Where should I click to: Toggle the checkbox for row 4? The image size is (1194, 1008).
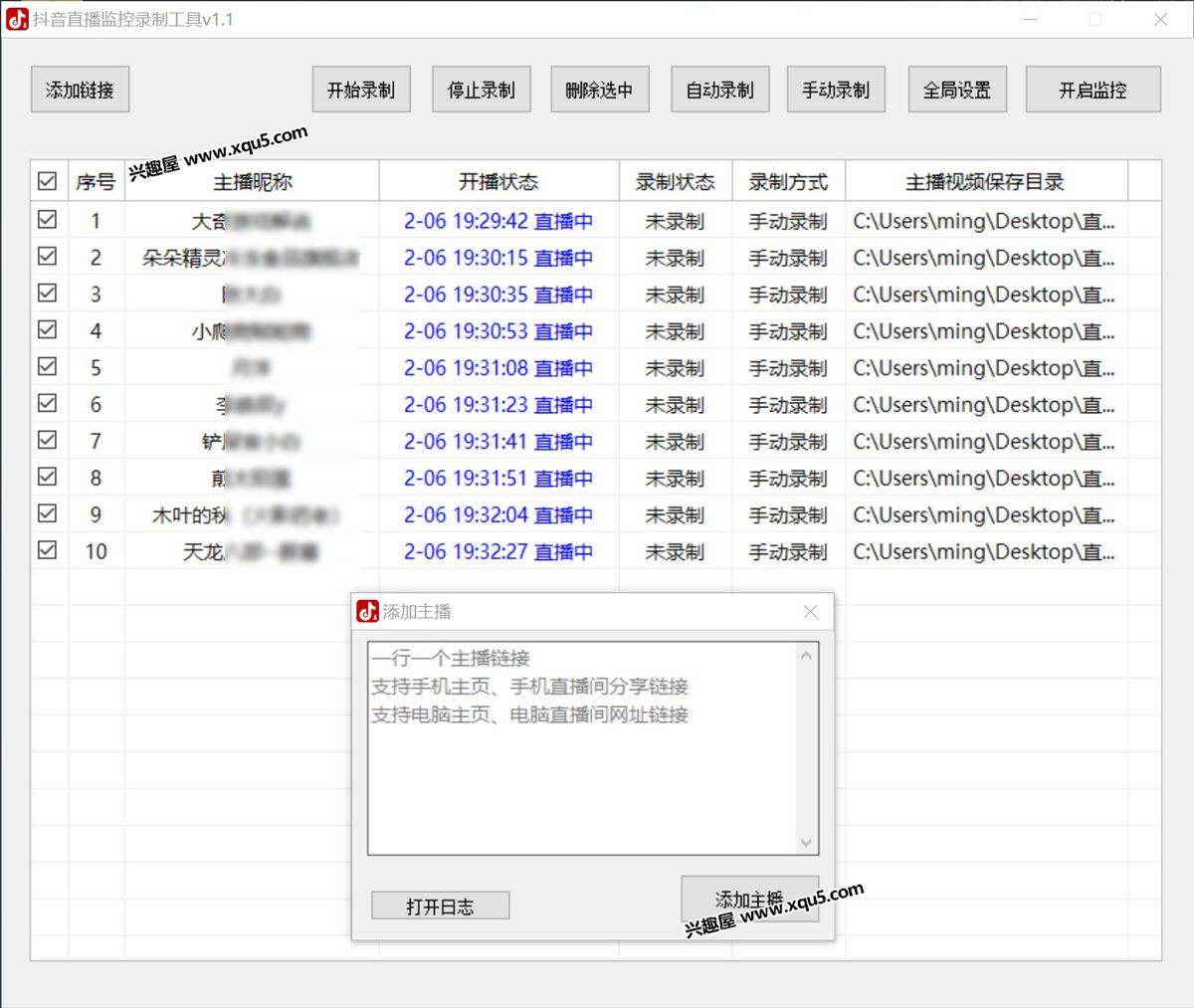(47, 329)
